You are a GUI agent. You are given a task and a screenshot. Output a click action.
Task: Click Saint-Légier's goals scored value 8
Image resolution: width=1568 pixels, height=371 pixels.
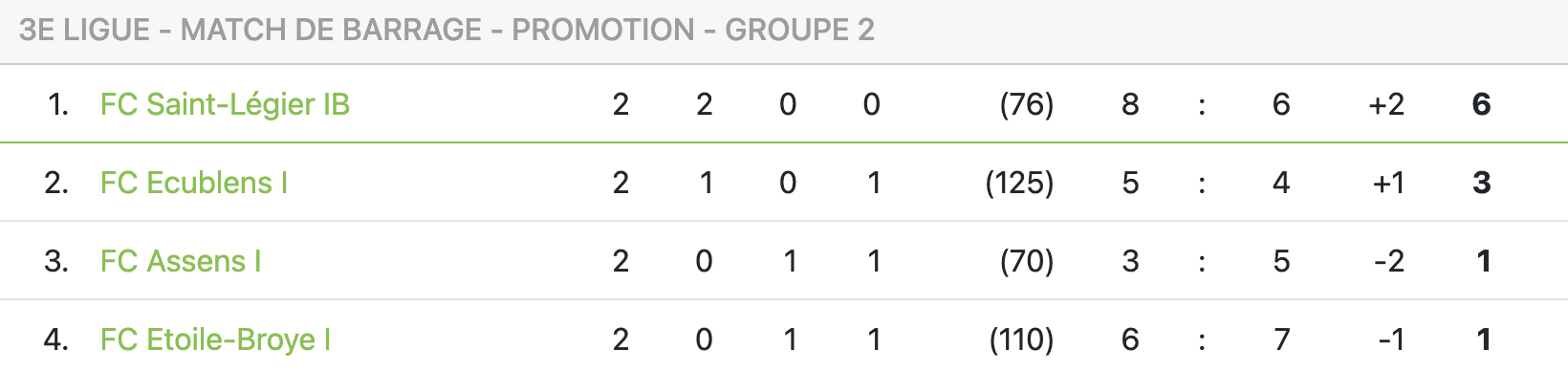(x=1130, y=104)
